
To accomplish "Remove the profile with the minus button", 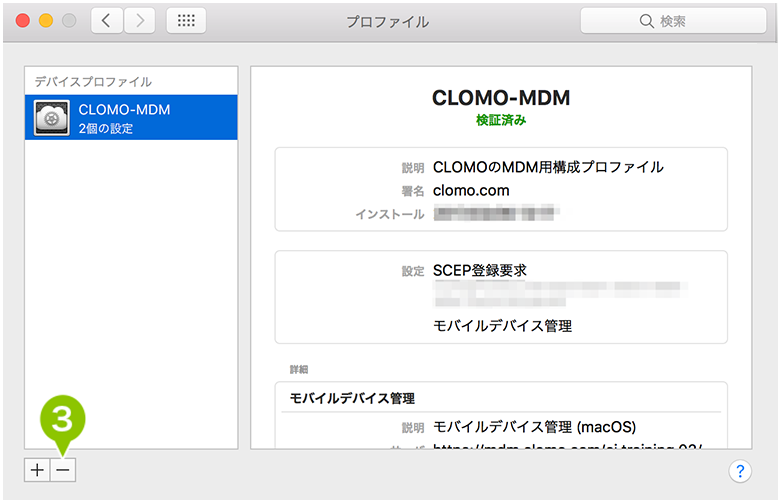I will (x=63, y=470).
